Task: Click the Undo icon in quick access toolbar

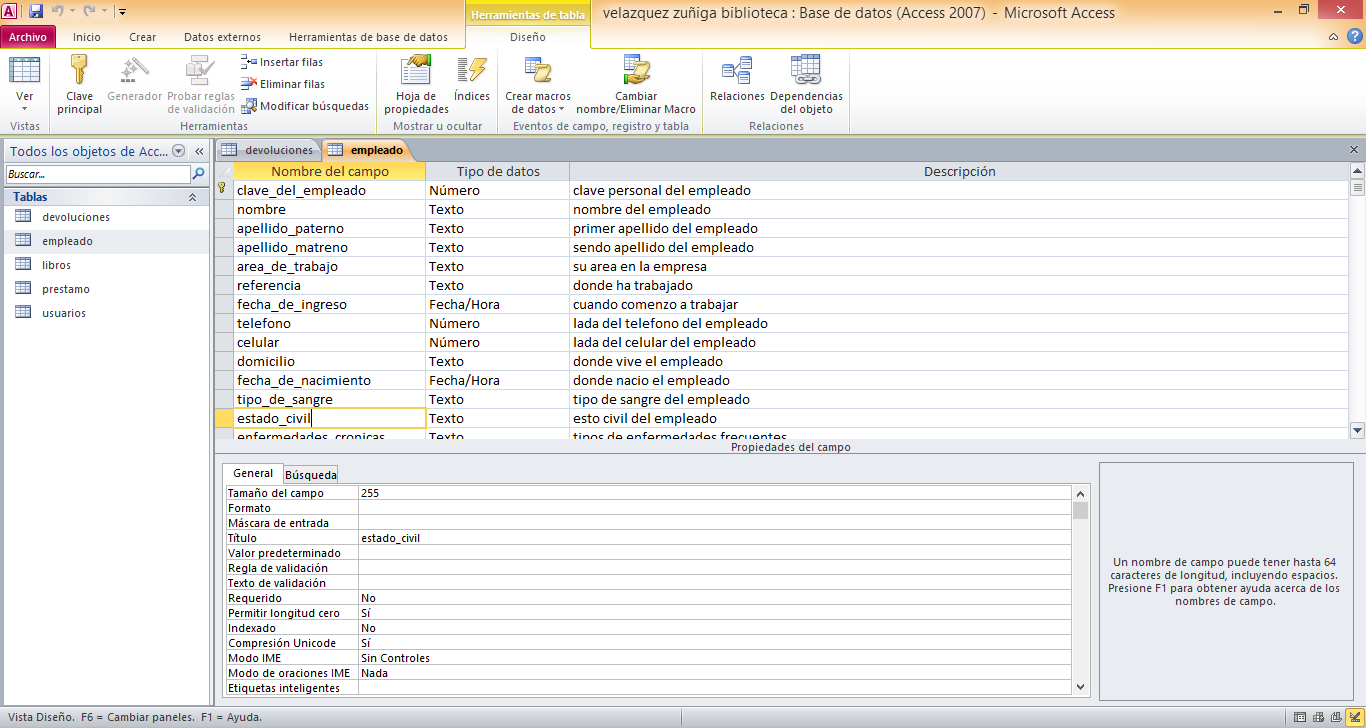Action: tap(58, 11)
